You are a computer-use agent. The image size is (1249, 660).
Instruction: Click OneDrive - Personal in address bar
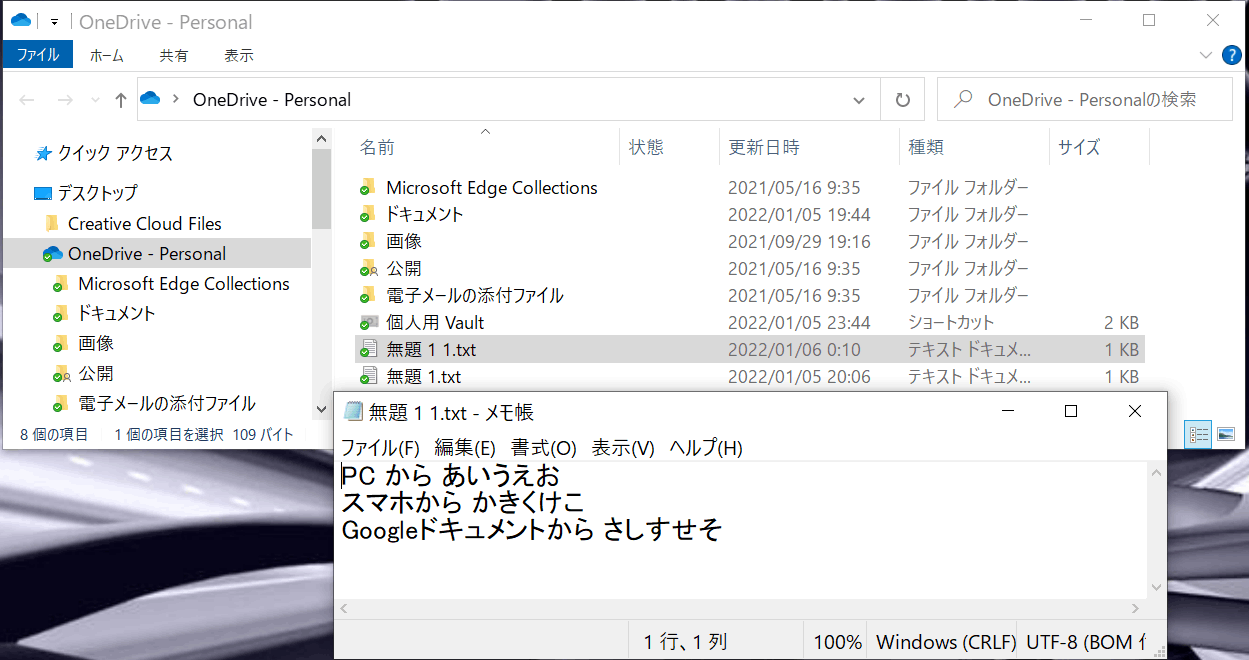[272, 100]
